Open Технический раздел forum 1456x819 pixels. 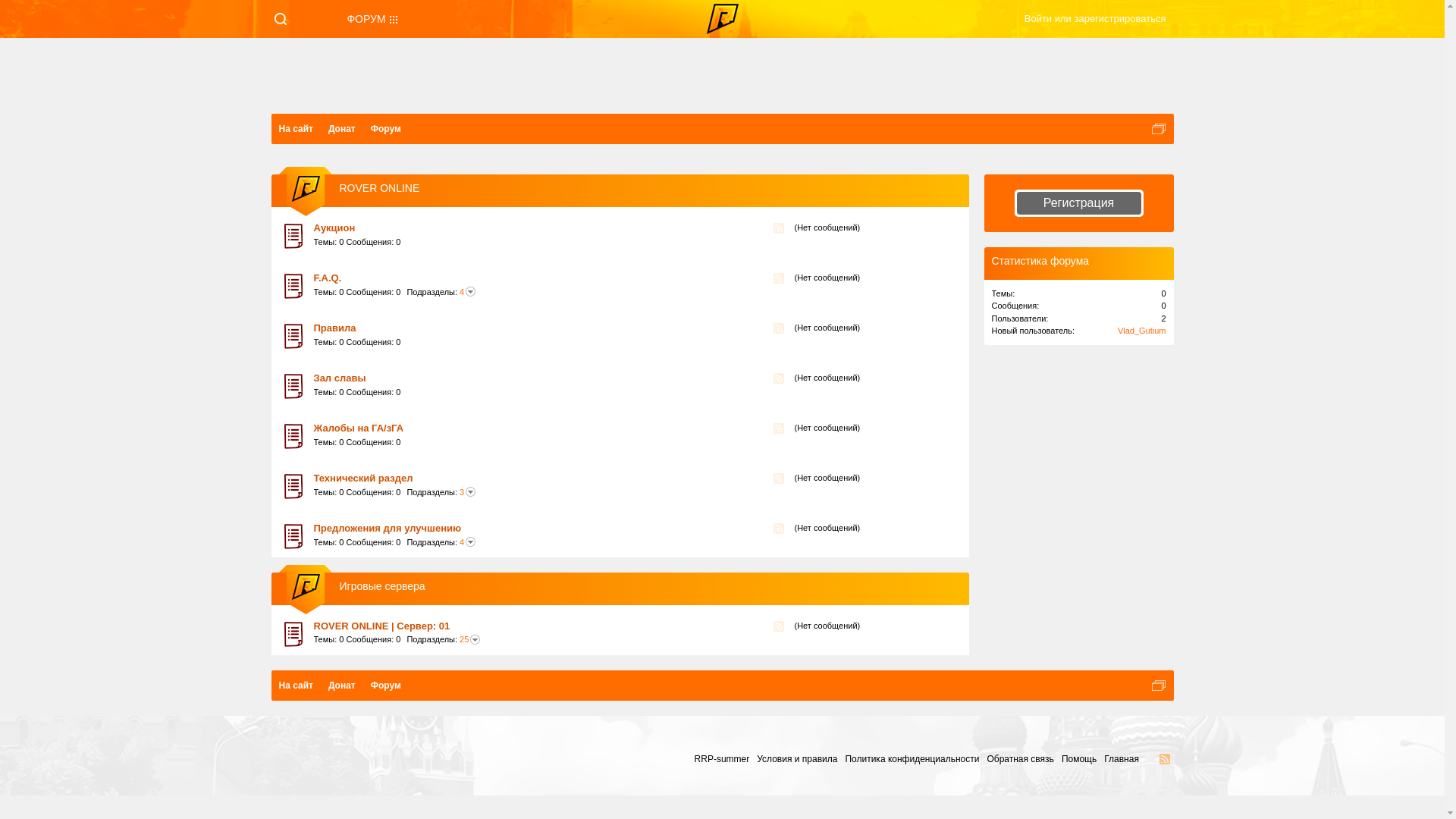click(362, 479)
